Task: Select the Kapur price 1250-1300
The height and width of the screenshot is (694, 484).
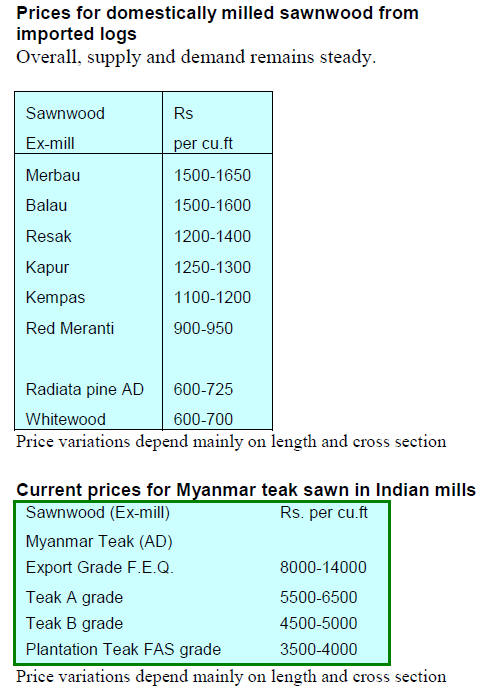Action: coord(212,267)
